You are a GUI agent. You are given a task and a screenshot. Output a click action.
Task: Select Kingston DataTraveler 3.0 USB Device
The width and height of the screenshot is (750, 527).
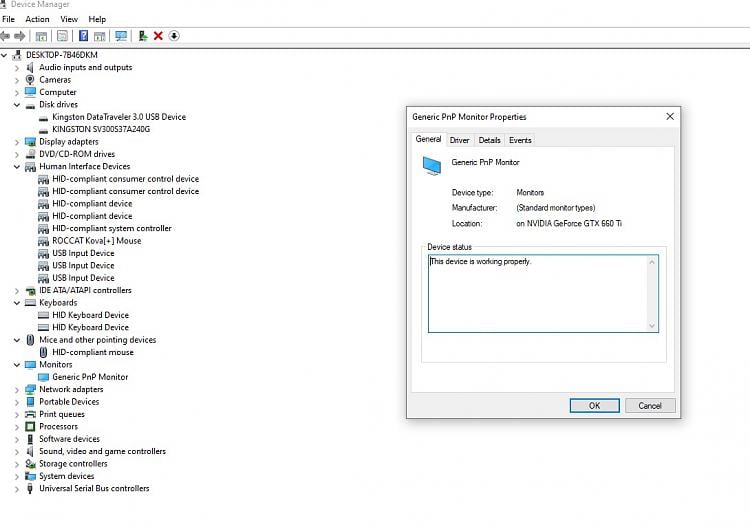coord(118,117)
